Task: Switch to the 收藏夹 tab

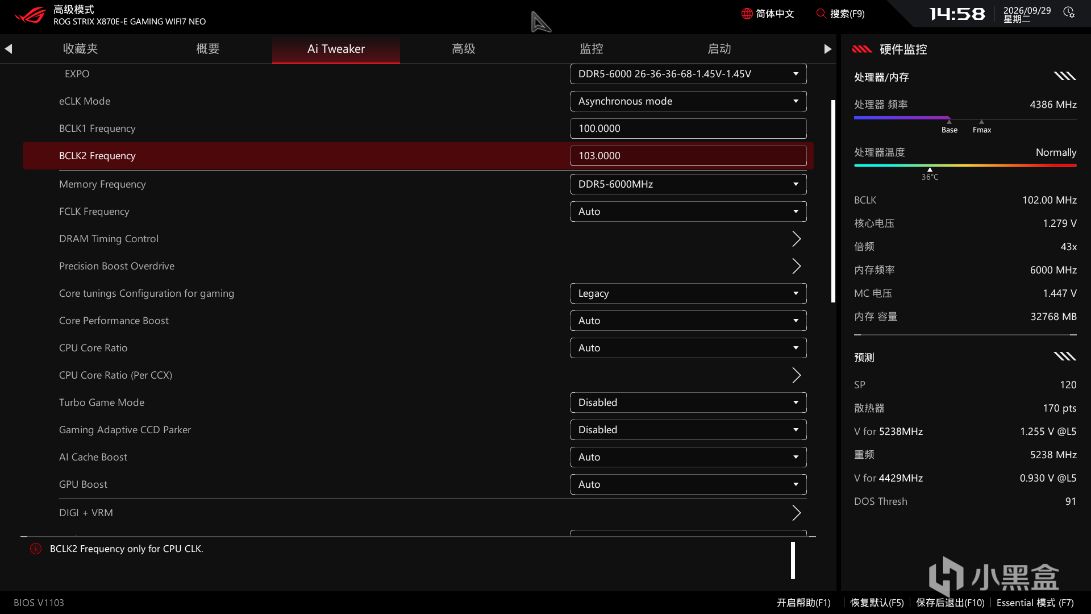Action: 80,49
